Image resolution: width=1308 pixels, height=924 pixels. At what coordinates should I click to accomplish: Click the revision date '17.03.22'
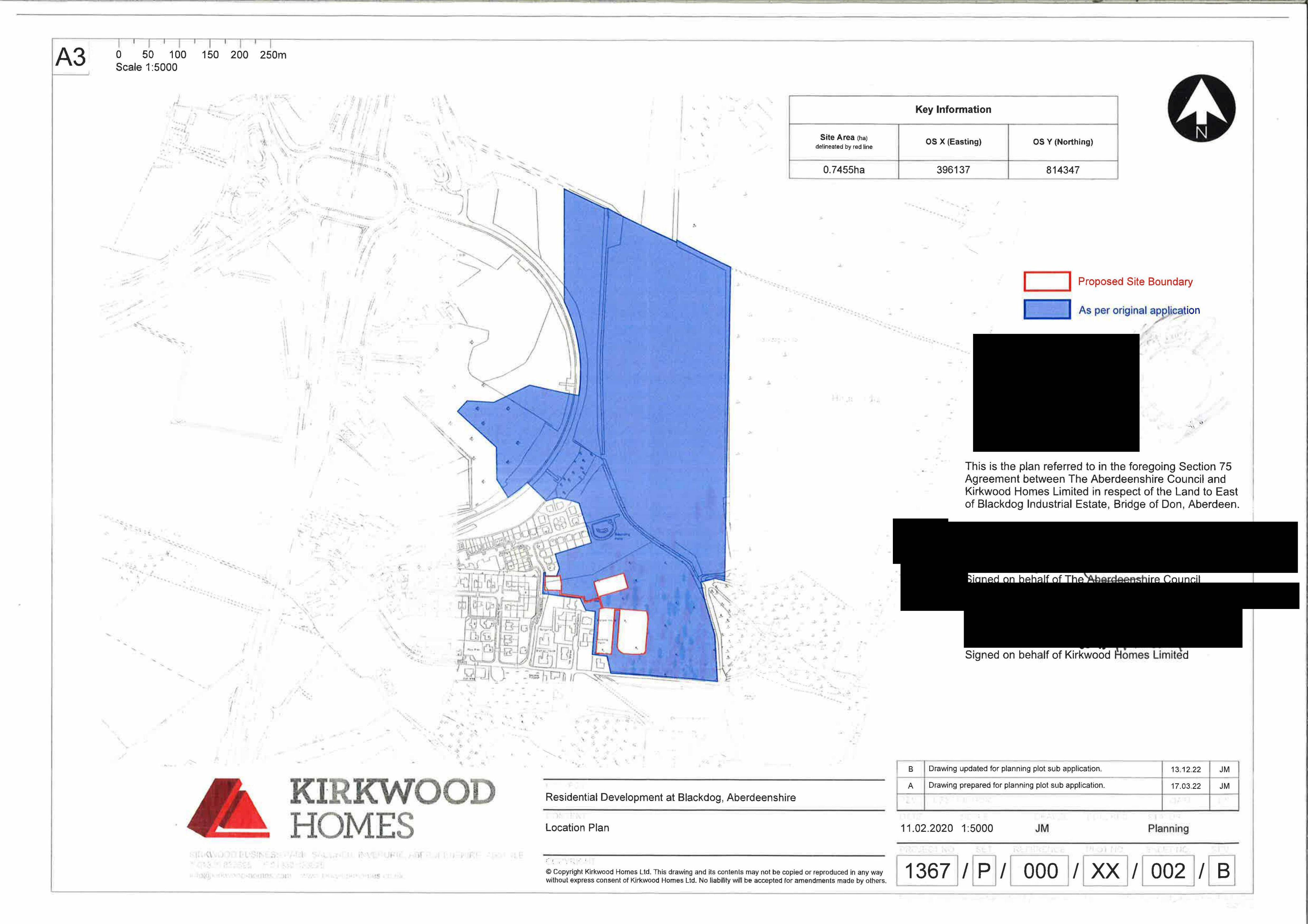[1185, 786]
